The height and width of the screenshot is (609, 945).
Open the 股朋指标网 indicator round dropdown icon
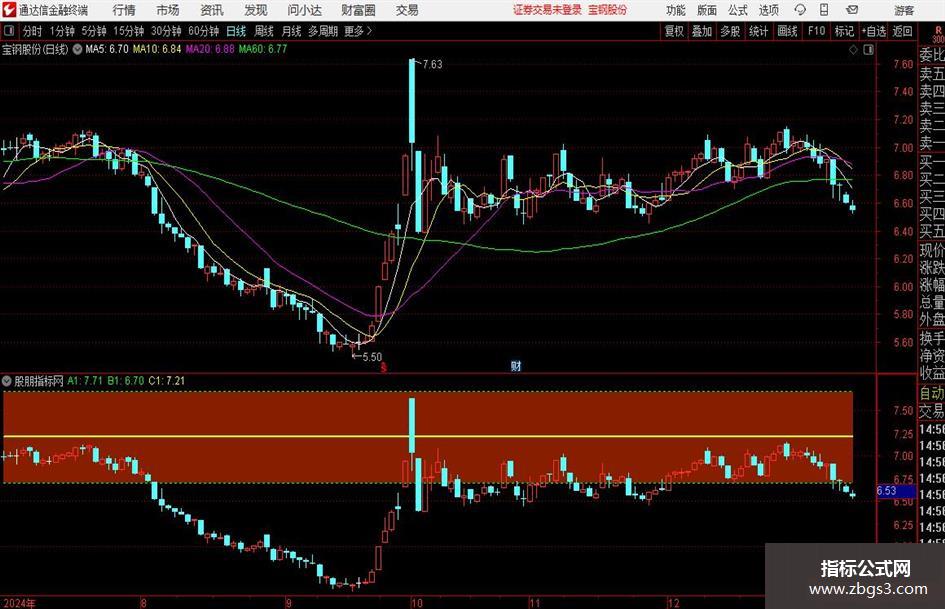tap(7, 381)
